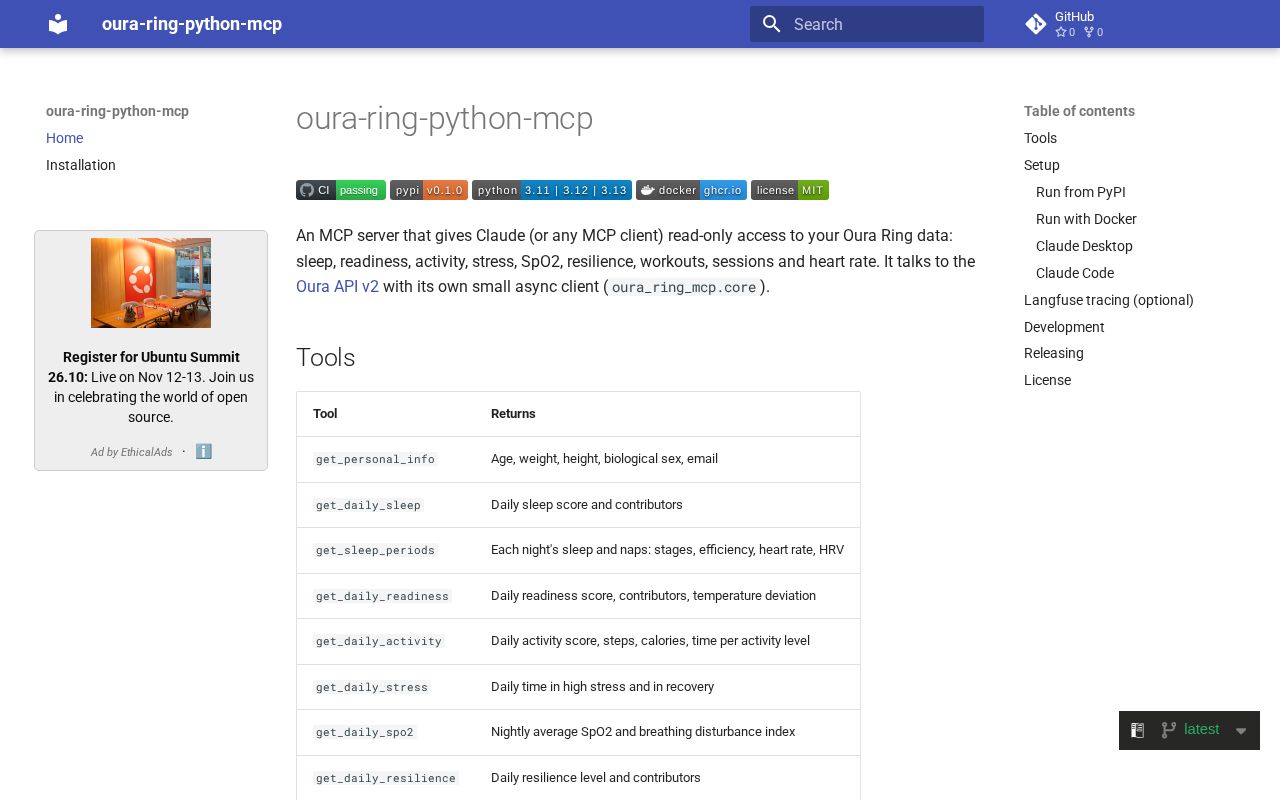Viewport: 1280px width, 800px height.
Task: Open the python versions badge
Action: 552,190
